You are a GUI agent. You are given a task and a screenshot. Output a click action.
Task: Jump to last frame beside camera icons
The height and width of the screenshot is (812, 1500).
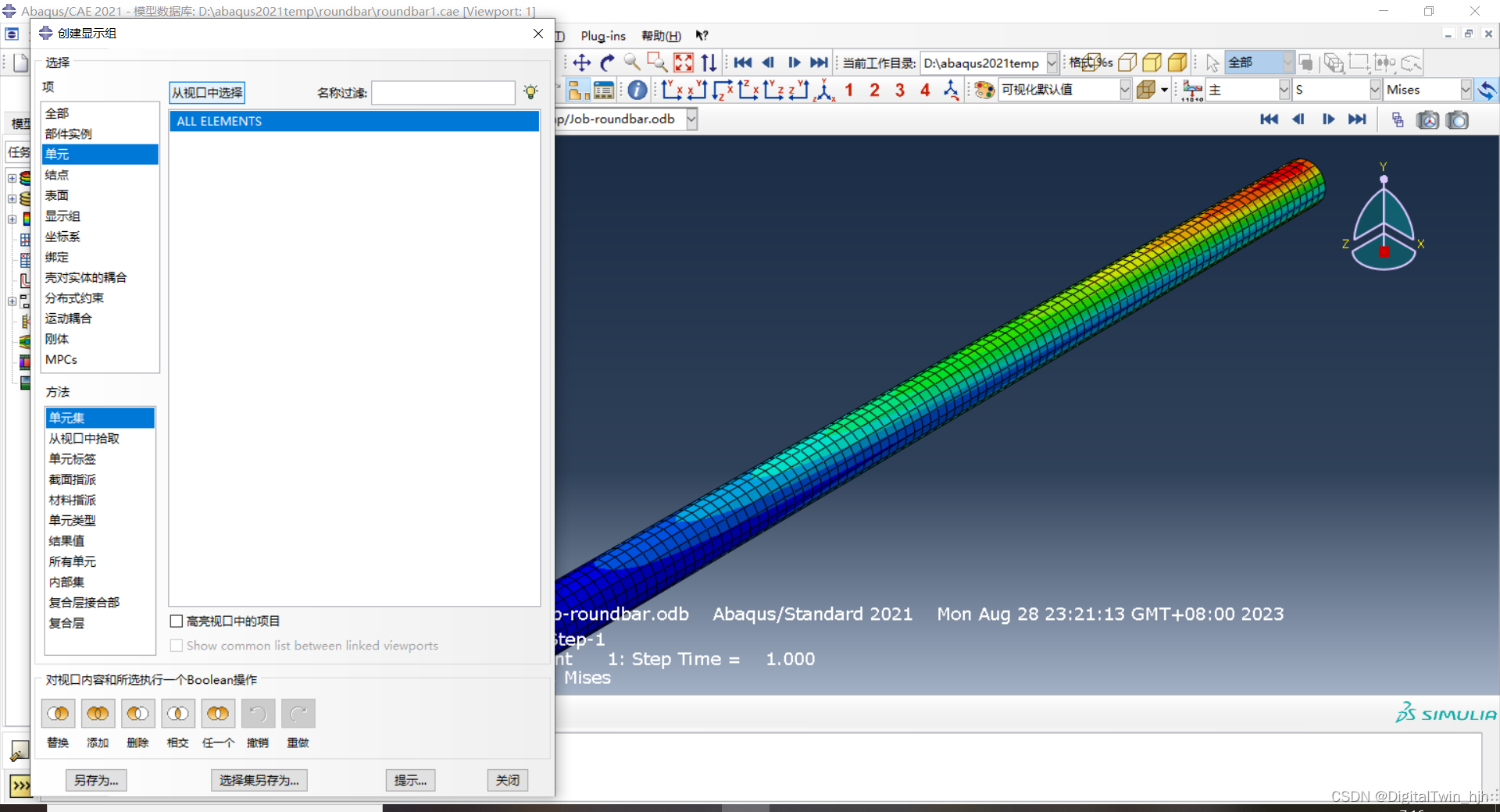(x=1358, y=119)
